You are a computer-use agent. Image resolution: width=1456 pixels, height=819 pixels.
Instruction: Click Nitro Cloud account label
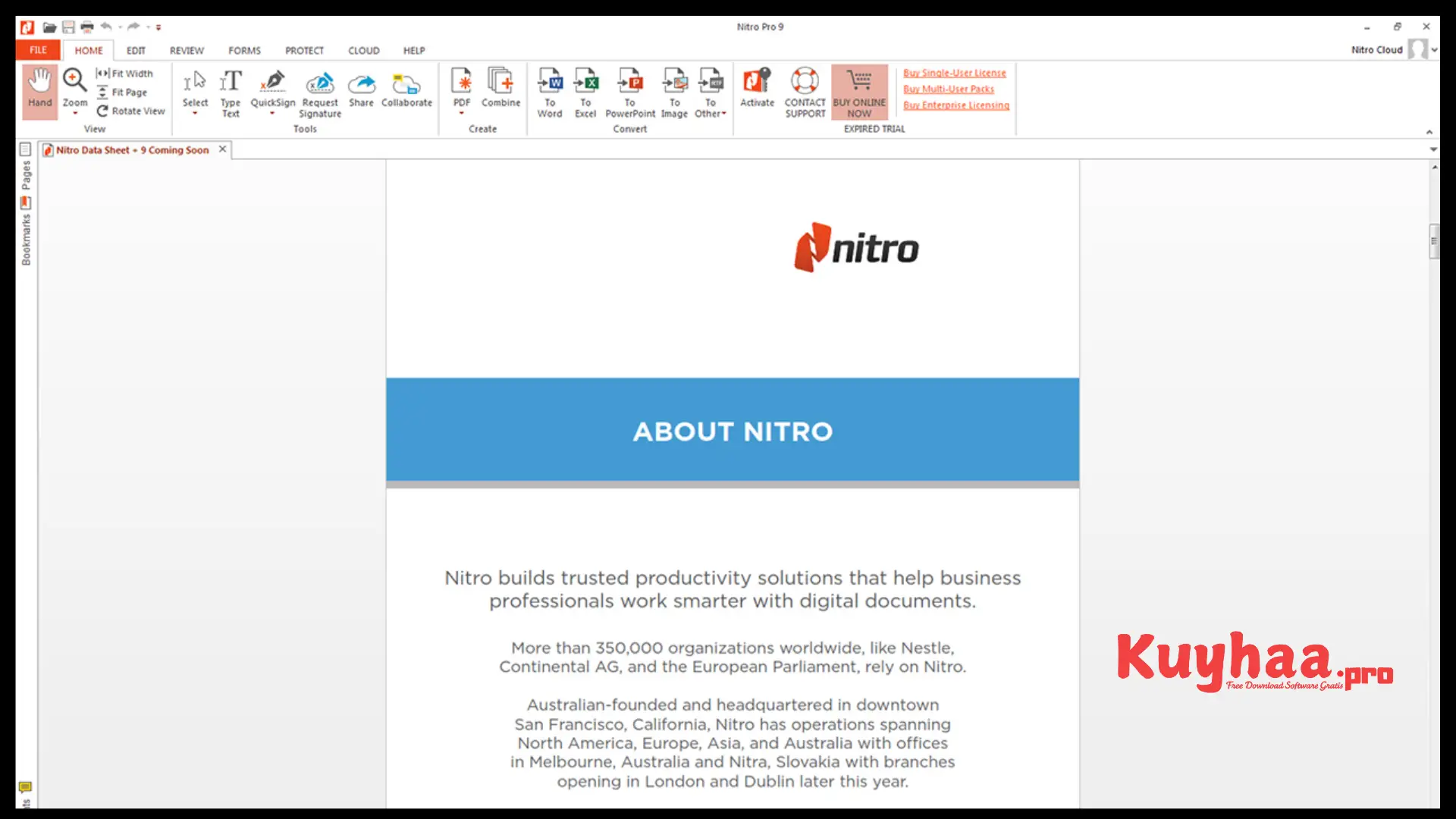tap(1377, 50)
